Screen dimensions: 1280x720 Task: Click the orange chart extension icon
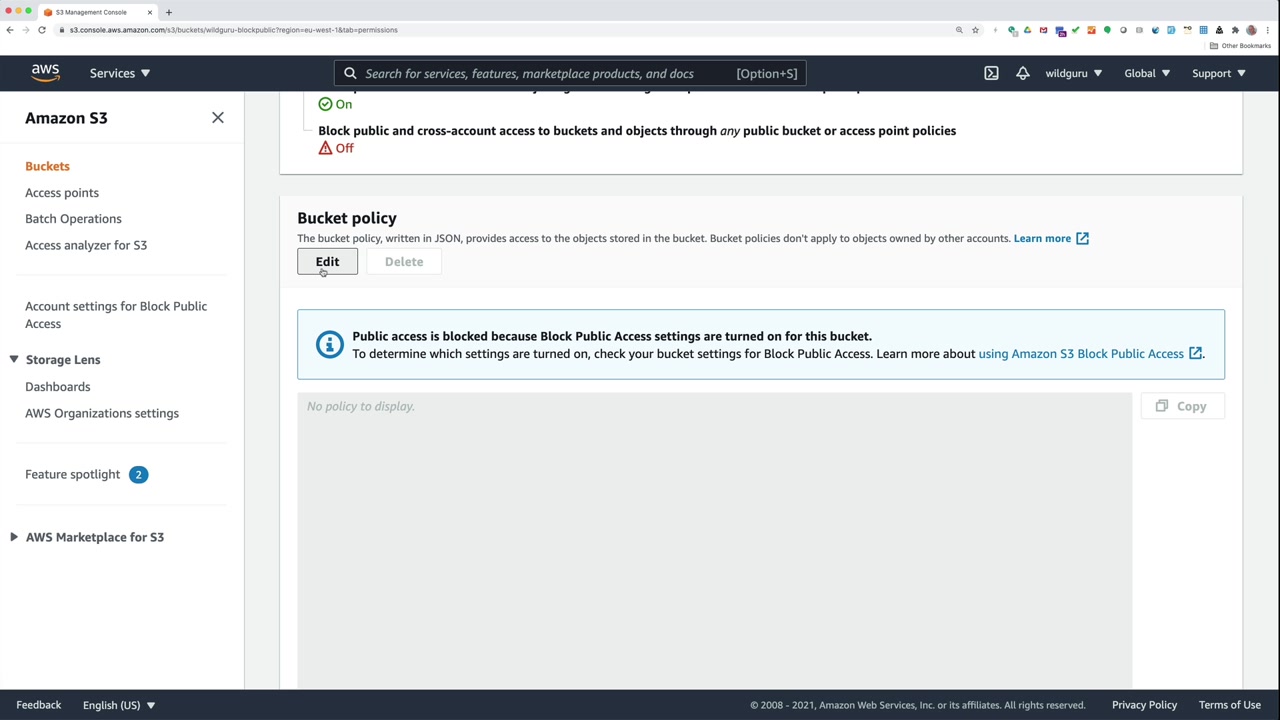(1091, 30)
